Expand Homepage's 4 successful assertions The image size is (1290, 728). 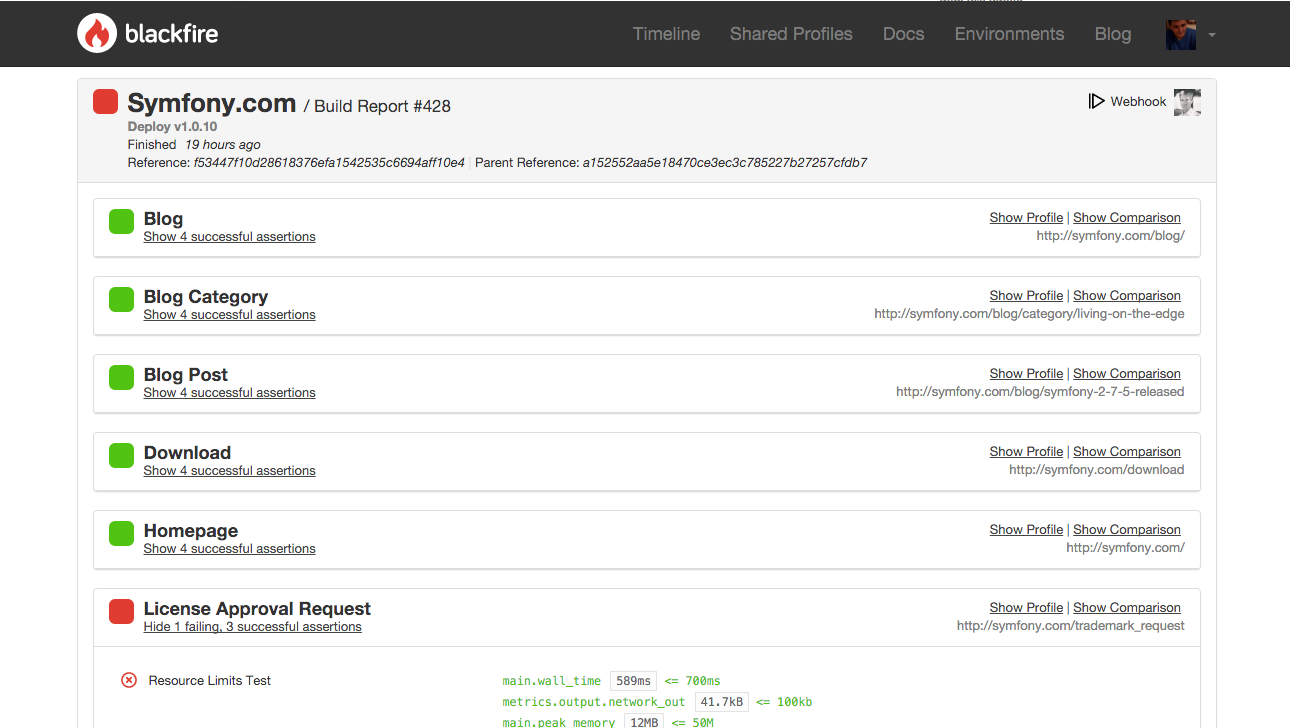(229, 549)
